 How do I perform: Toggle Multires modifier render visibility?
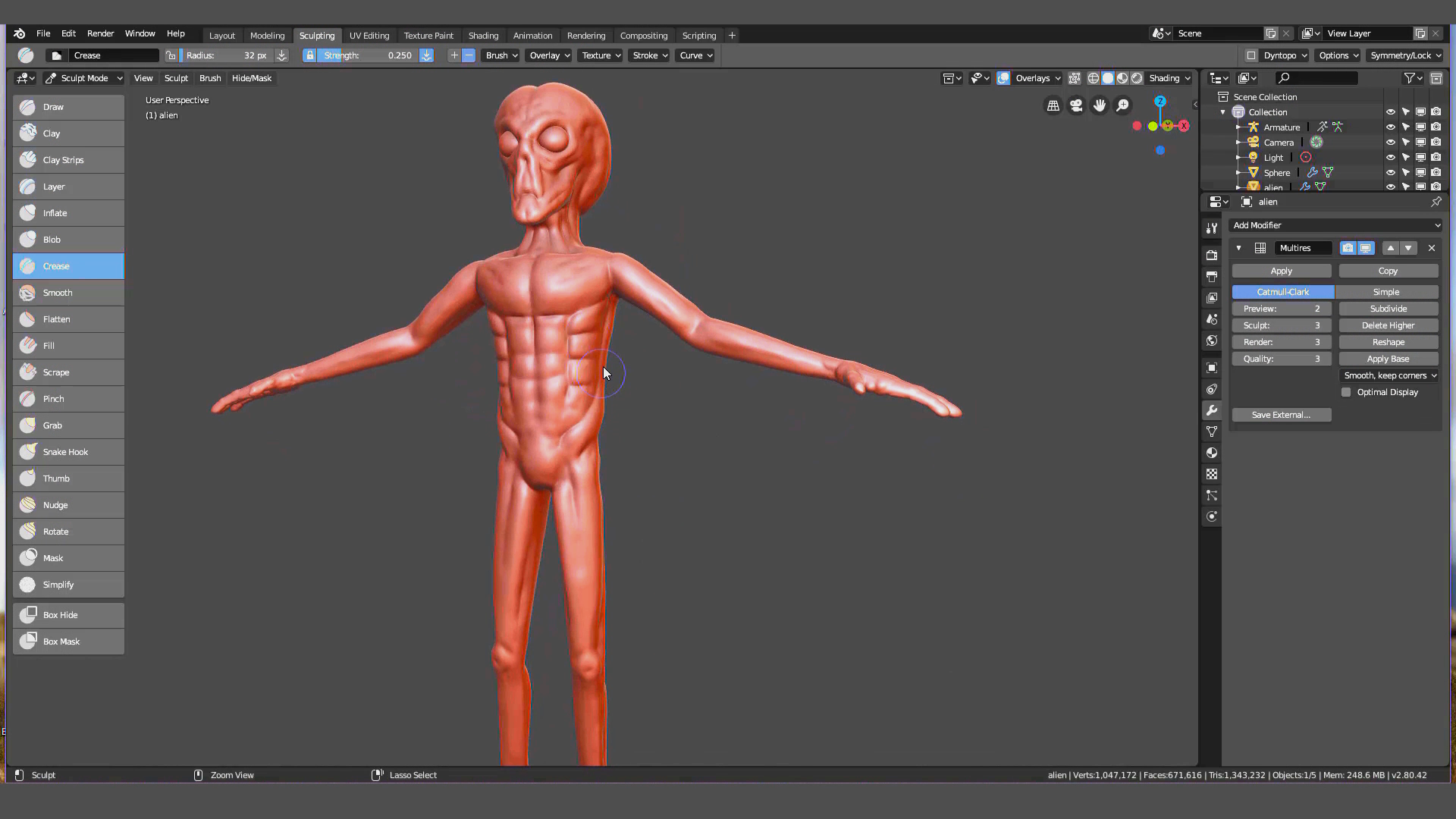[1348, 248]
